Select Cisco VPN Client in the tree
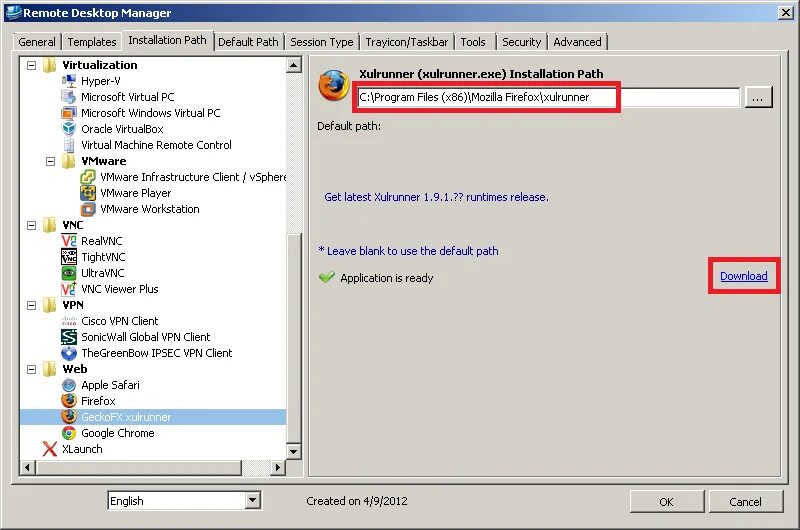Image resolution: width=800 pixels, height=530 pixels. pyautogui.click(x=120, y=321)
